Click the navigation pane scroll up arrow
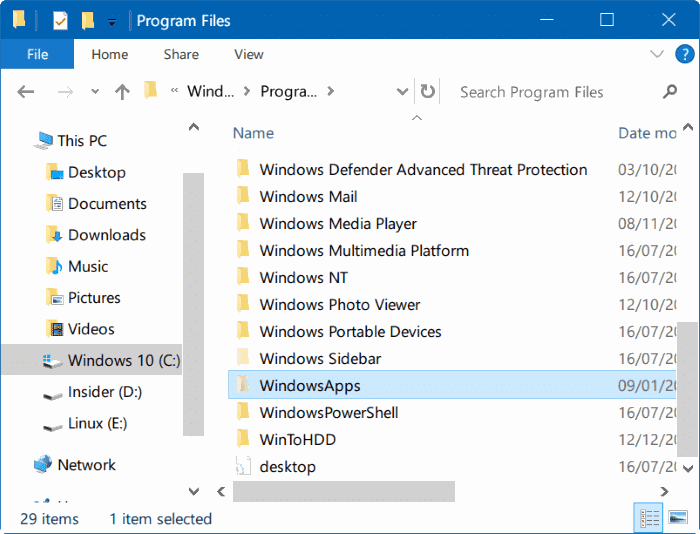Screen dimensions: 700x534 (194, 127)
